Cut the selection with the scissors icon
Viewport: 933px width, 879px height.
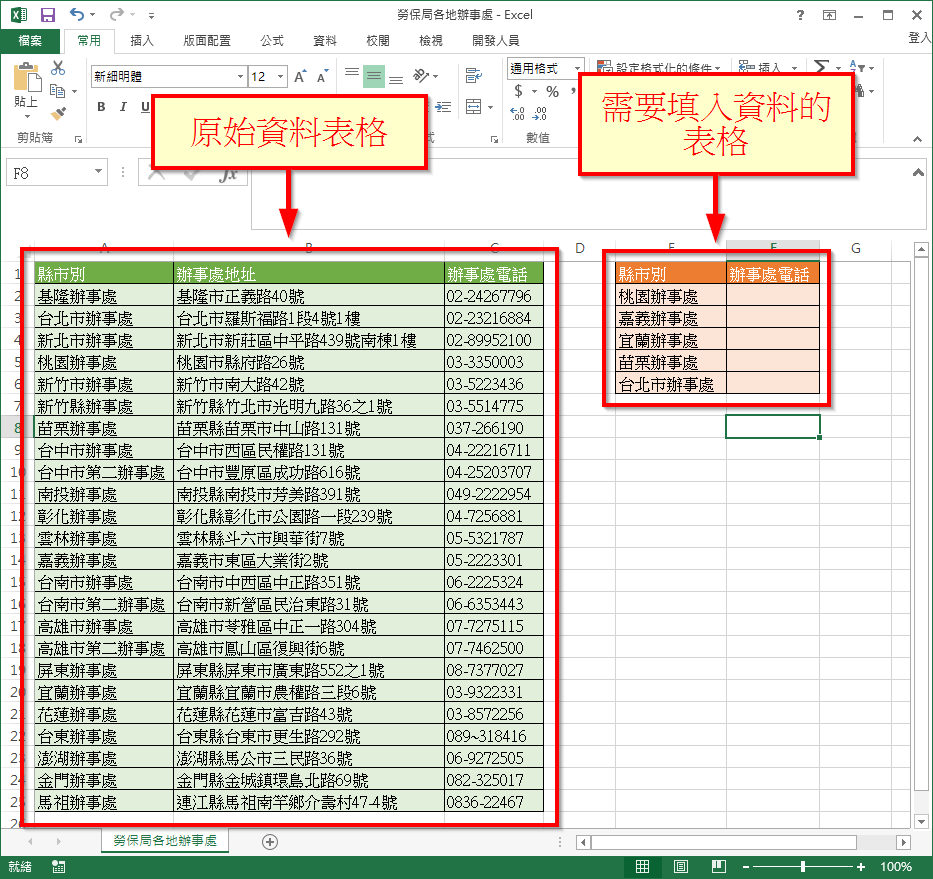pos(57,67)
